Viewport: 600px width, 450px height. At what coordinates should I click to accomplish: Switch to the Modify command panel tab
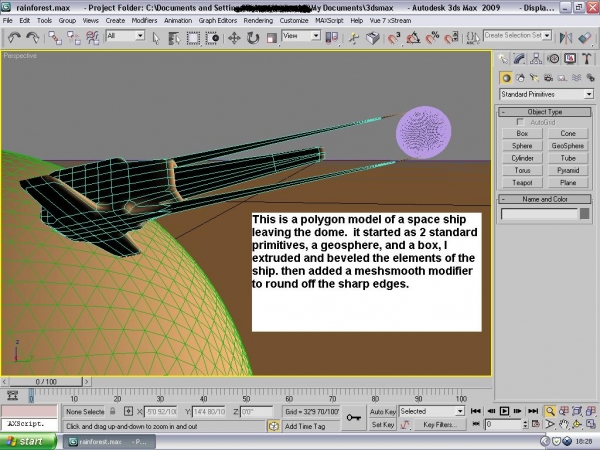519,59
